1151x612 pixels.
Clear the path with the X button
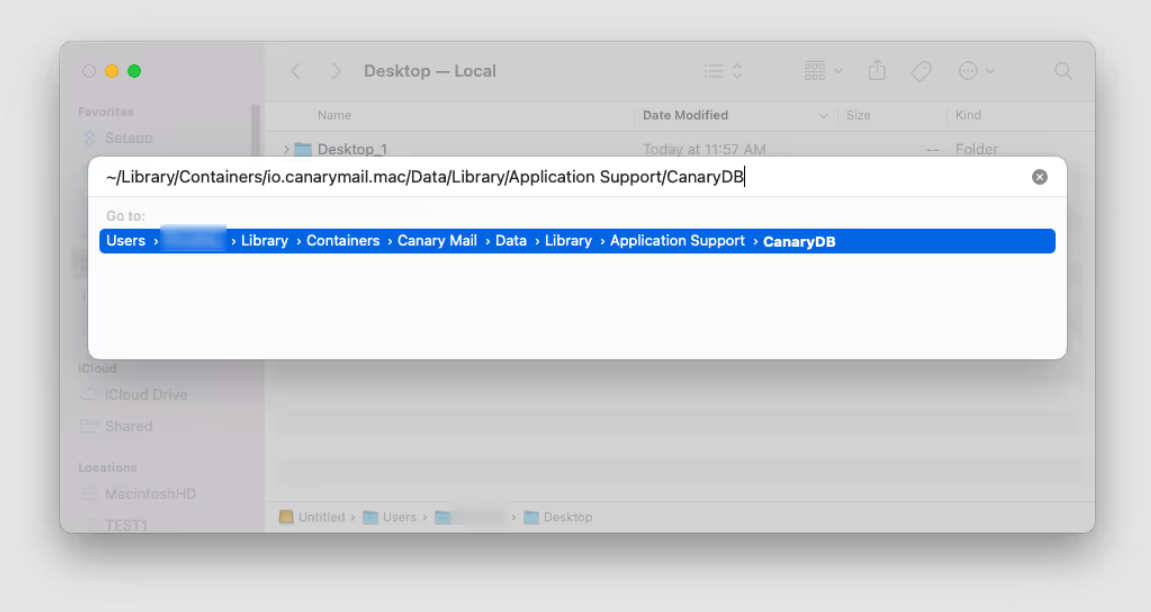point(1039,176)
